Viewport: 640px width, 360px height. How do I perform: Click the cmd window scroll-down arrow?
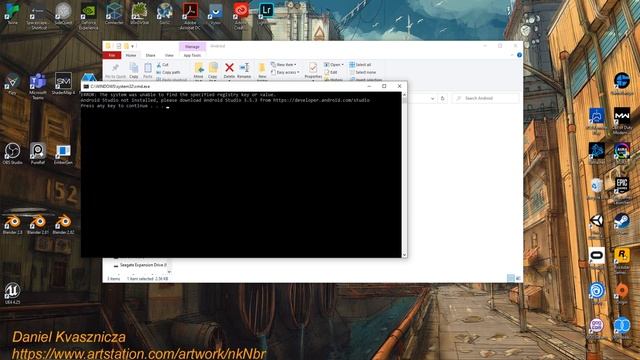(x=404, y=255)
